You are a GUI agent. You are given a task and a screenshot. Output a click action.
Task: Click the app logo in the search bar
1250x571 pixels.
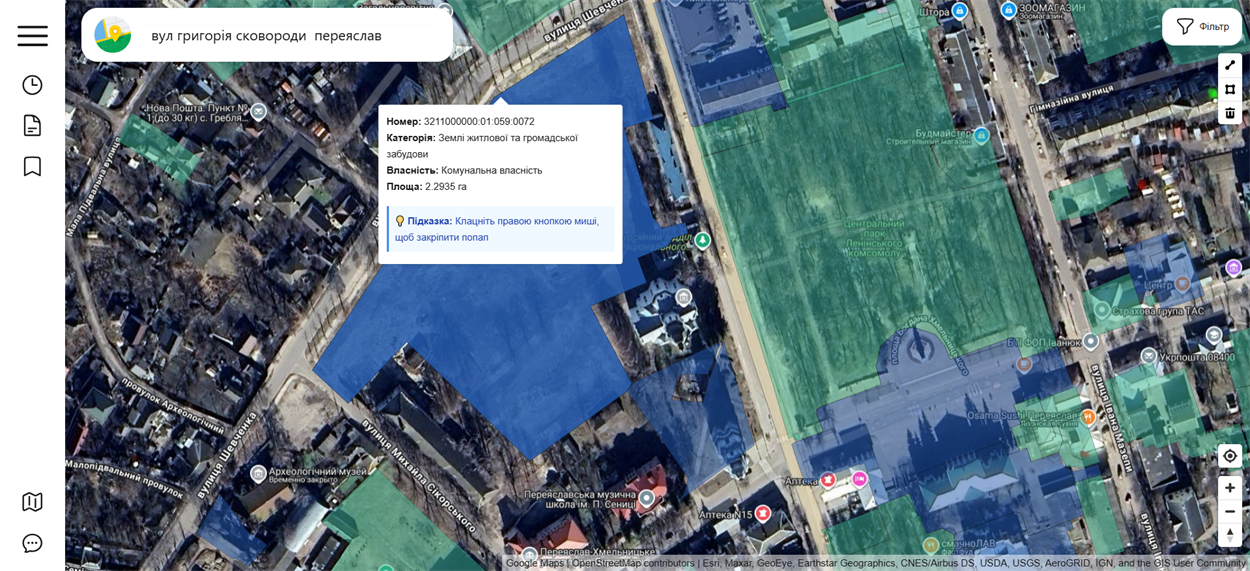(x=113, y=35)
